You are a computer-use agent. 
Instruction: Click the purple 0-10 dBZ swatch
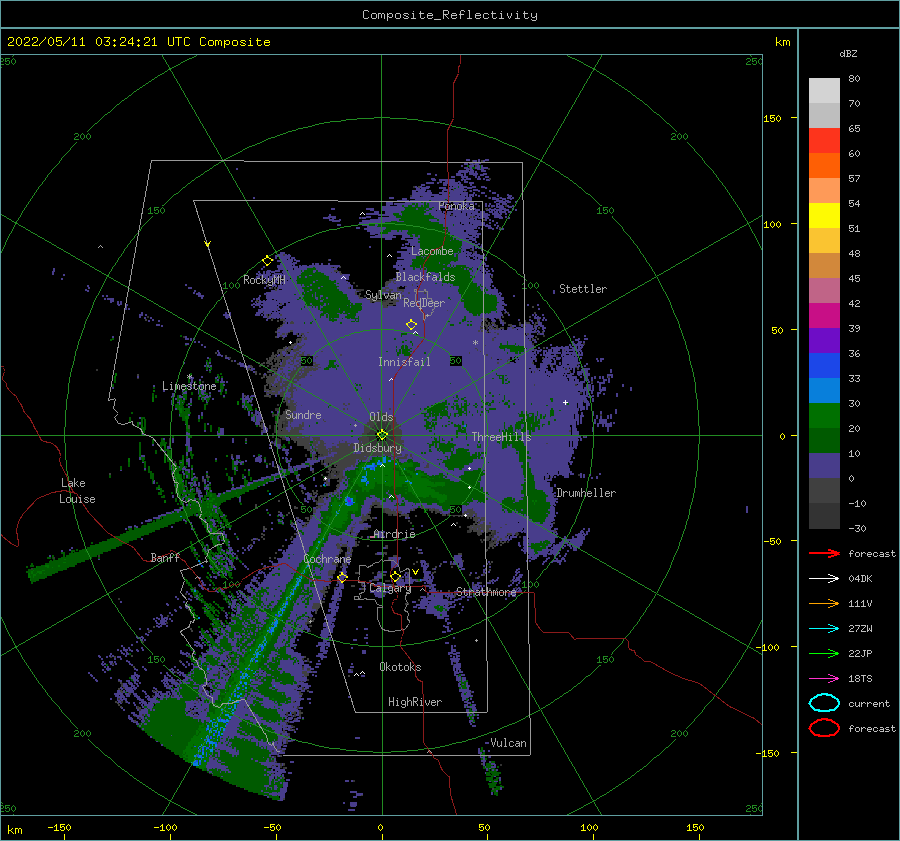tap(824, 466)
